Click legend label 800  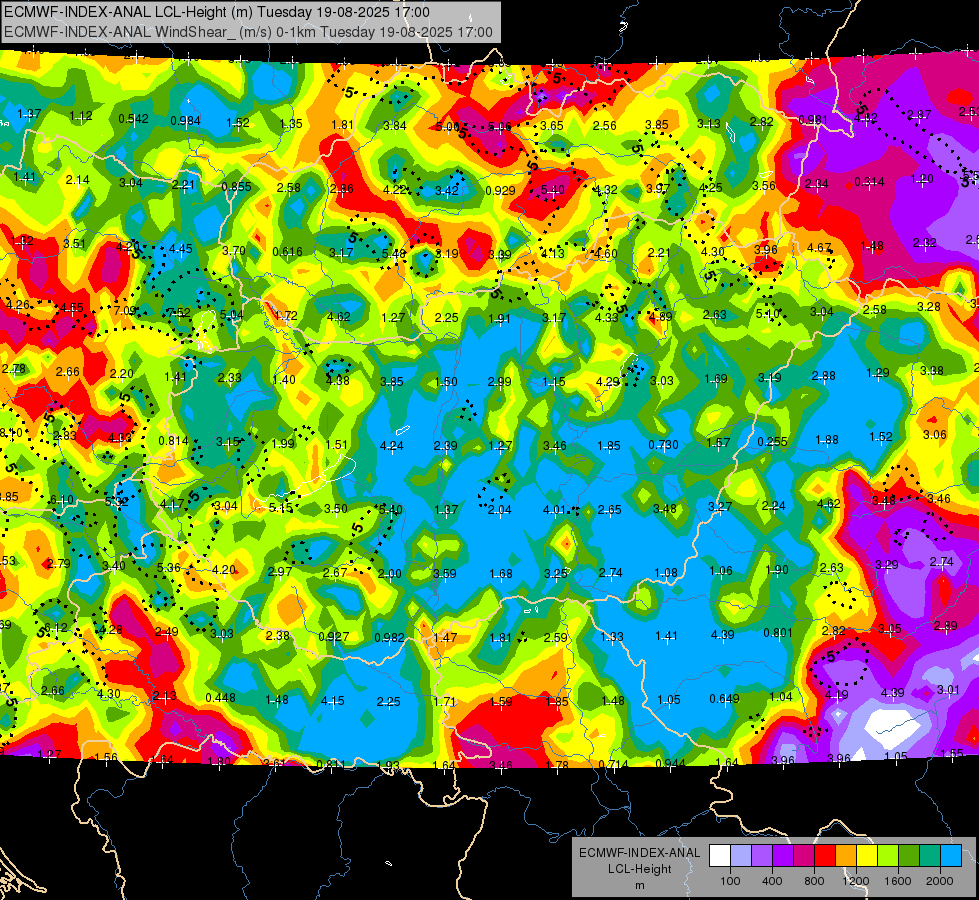pyautogui.click(x=814, y=881)
